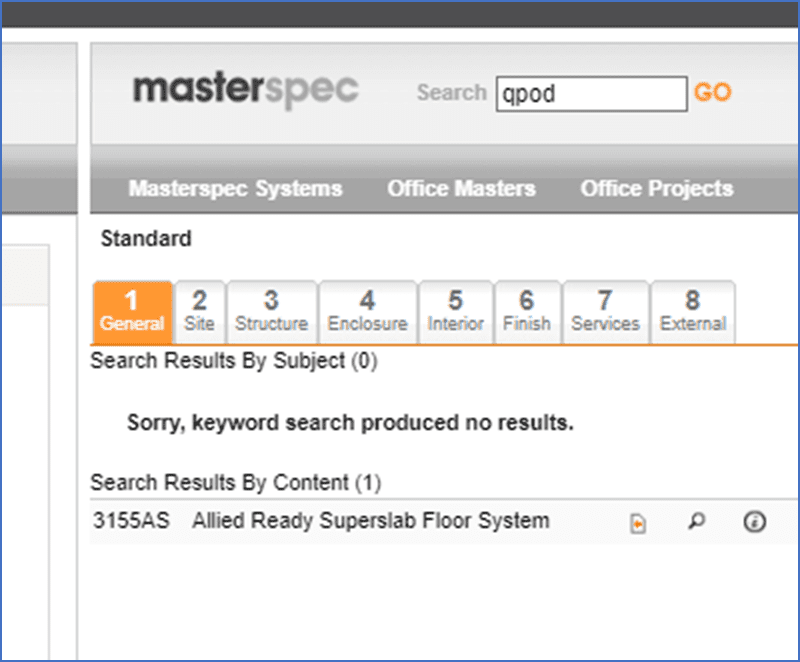
Task: Select the 1 General tab
Action: [133, 312]
